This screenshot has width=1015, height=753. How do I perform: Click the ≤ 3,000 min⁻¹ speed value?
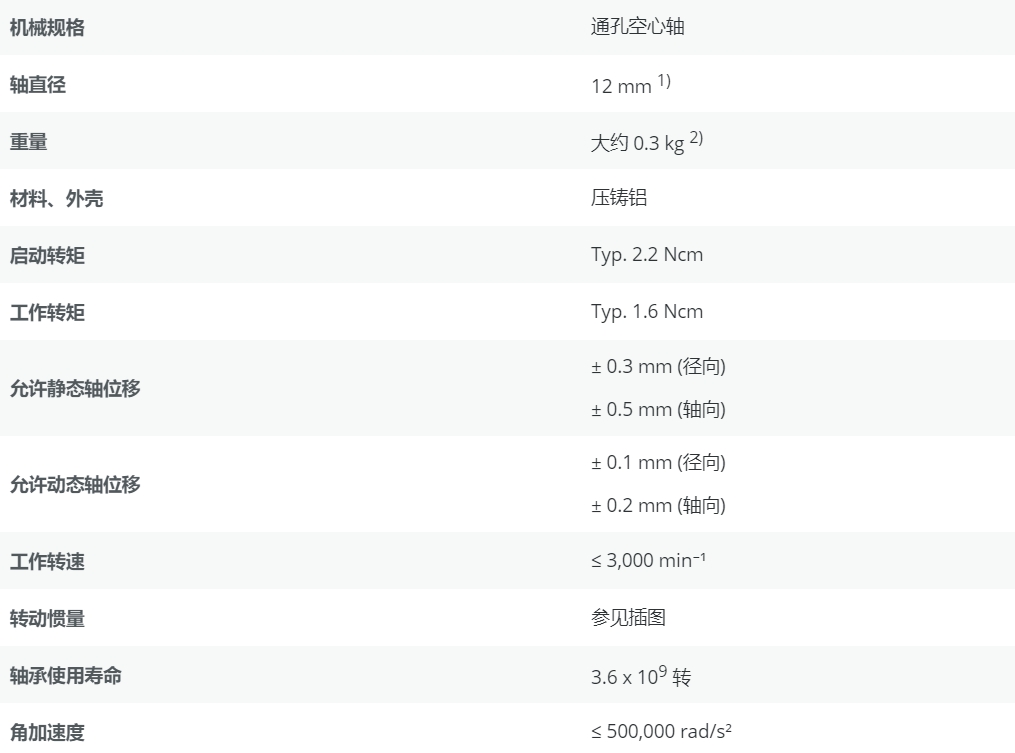tap(649, 561)
